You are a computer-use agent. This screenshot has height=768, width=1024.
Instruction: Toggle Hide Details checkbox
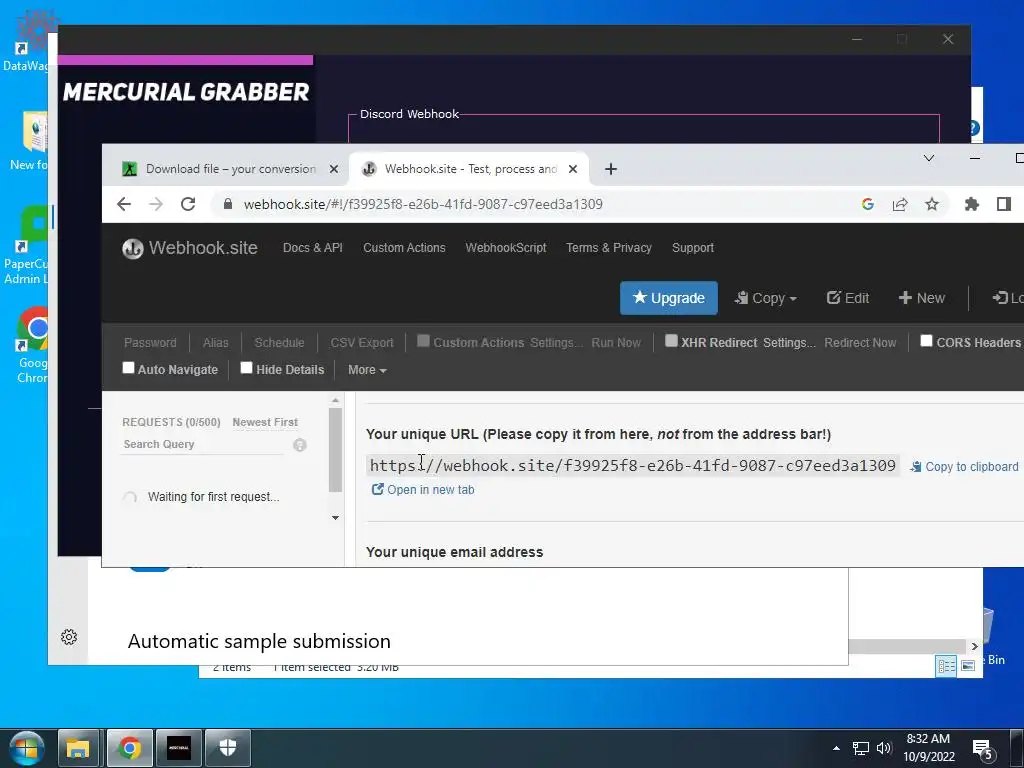click(246, 368)
